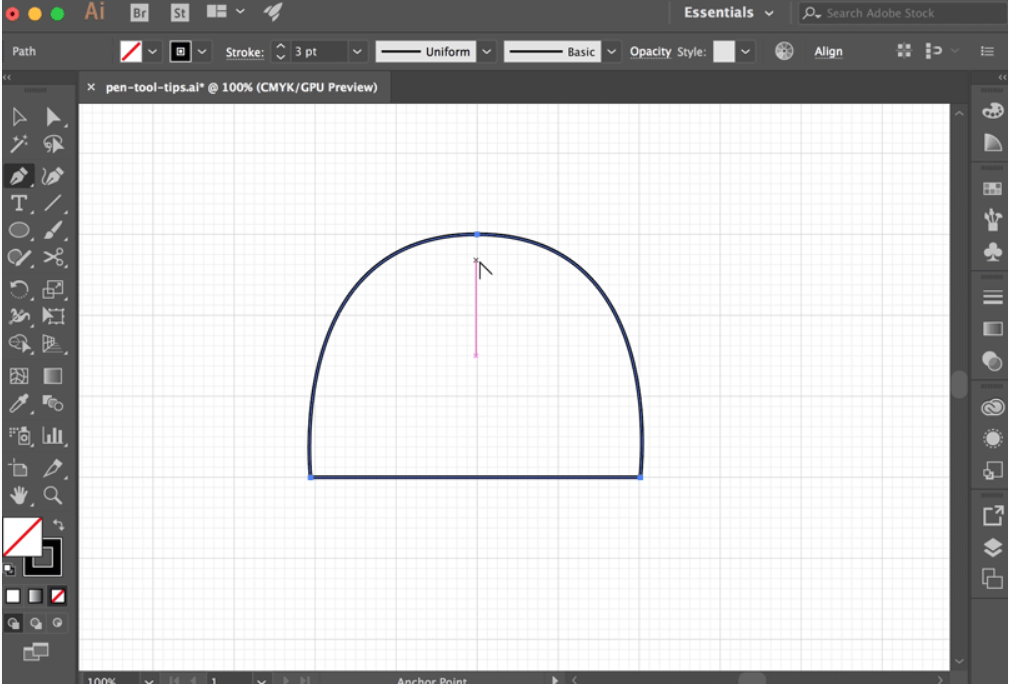Click the Opacity link in control bar
1009x684 pixels.
click(650, 52)
